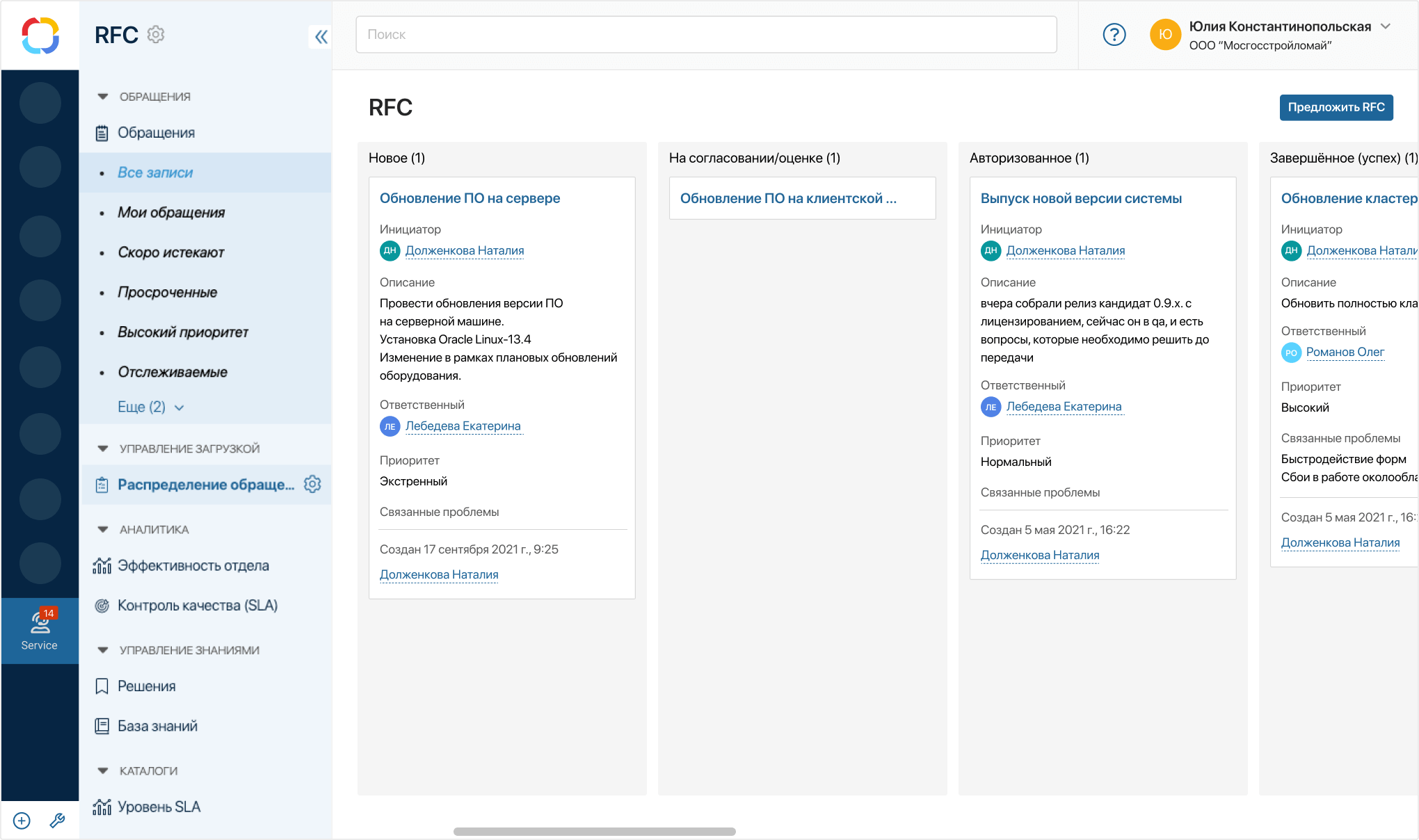The width and height of the screenshot is (1419, 840).
Task: Click ЛЕ avatar in Выпуск новой версии card
Action: point(991,407)
